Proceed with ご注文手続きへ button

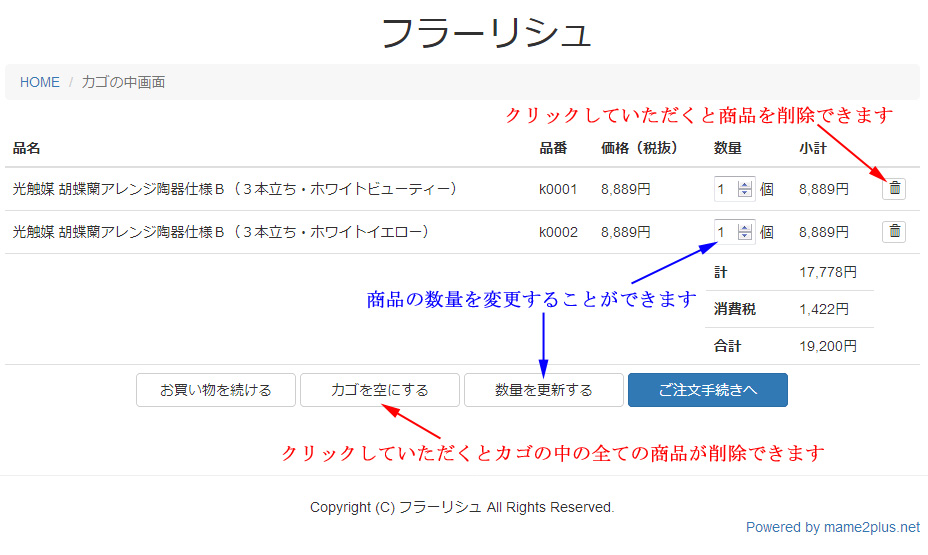(707, 390)
